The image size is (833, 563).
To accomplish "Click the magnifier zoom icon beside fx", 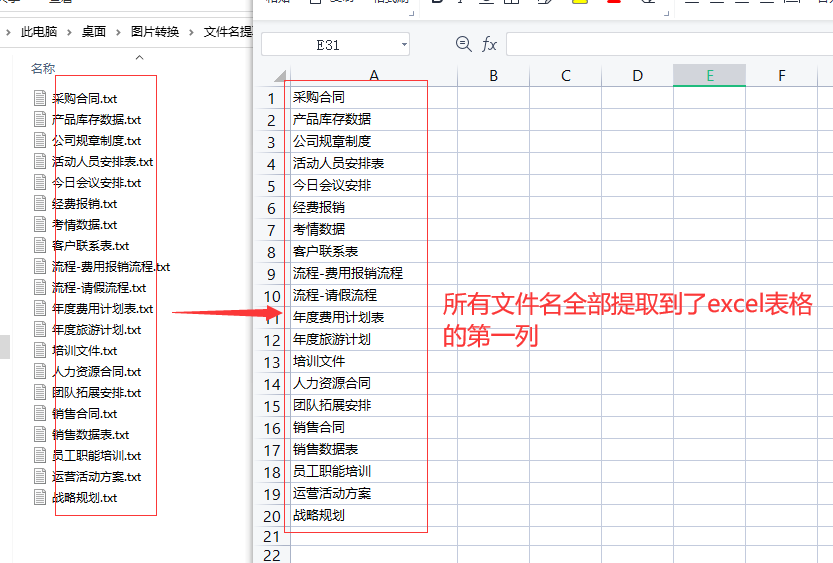I will tap(463, 44).
